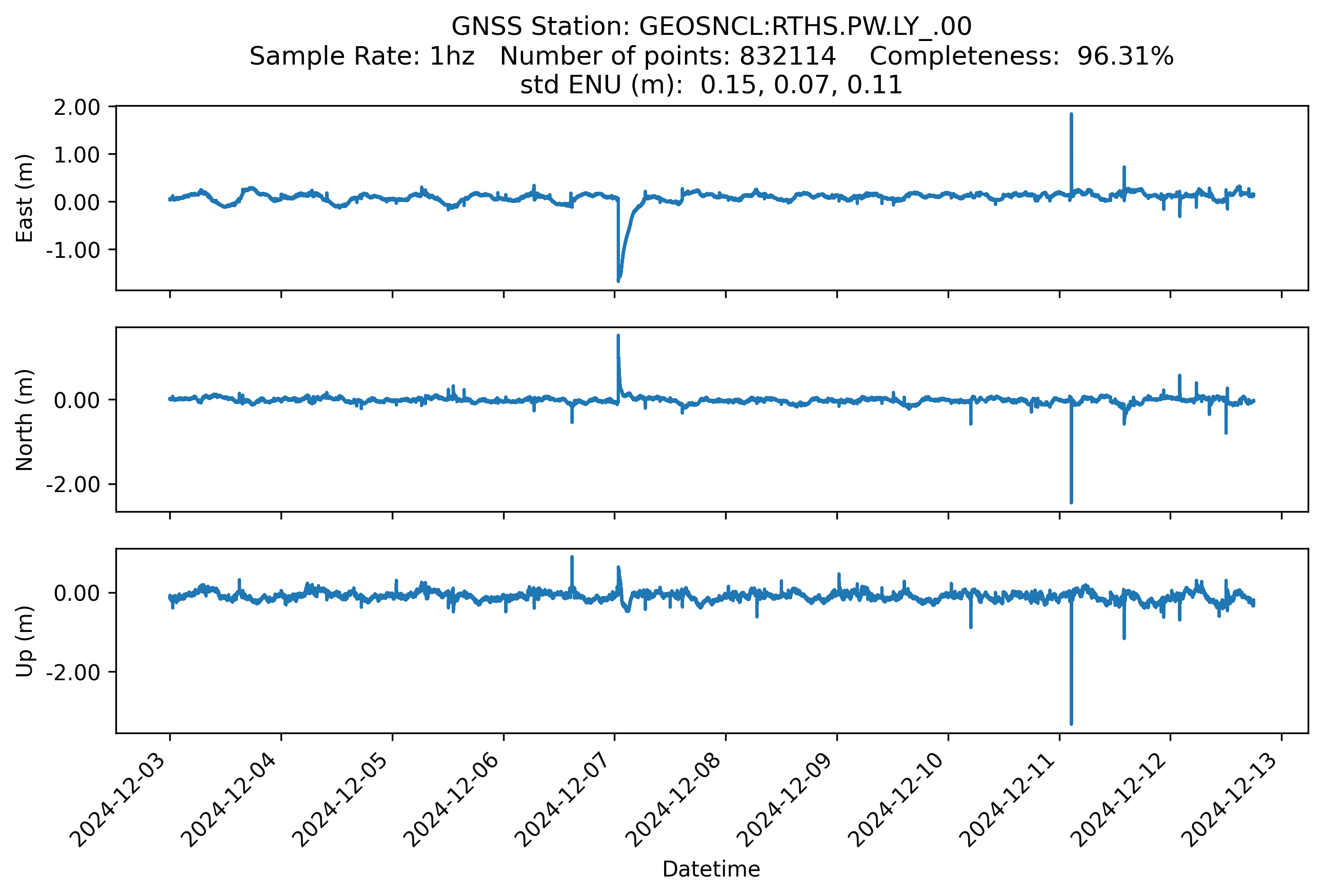1323x896 pixels.
Task: Click the Datetime x-axis label
Action: (711, 869)
